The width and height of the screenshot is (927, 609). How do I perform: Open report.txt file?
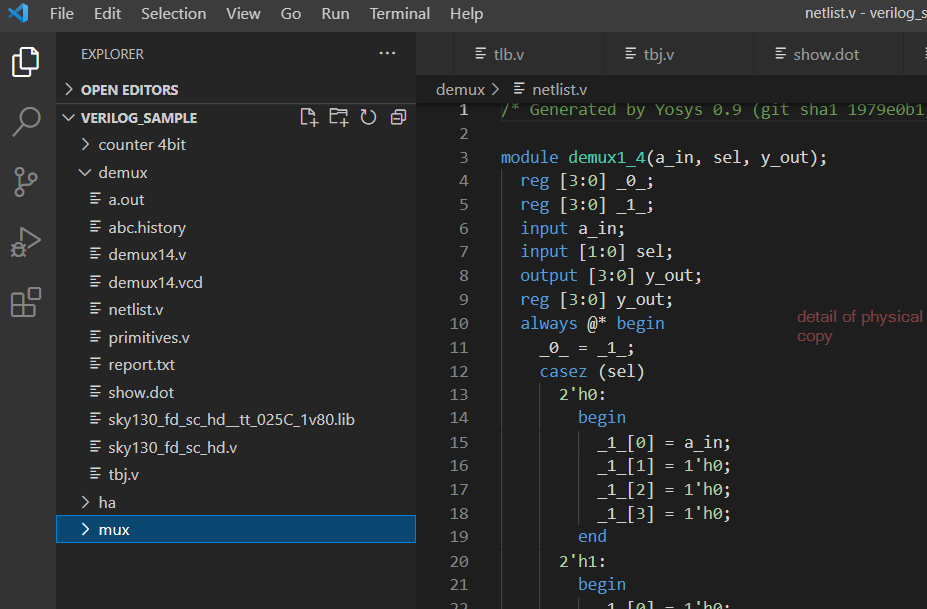(236, 364)
